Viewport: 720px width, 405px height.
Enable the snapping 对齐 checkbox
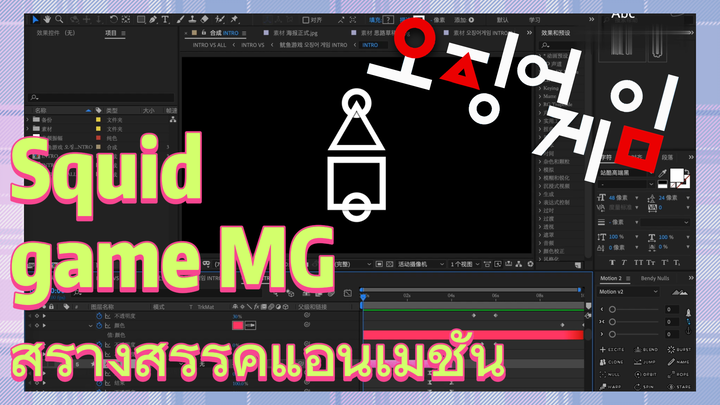point(306,20)
